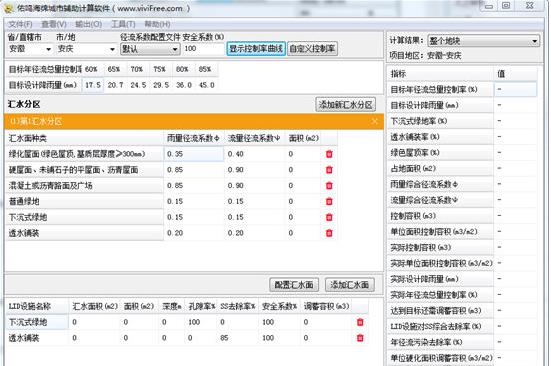Open the 文件(F) menu
The width and height of the screenshot is (551, 366).
pyautogui.click(x=20, y=24)
